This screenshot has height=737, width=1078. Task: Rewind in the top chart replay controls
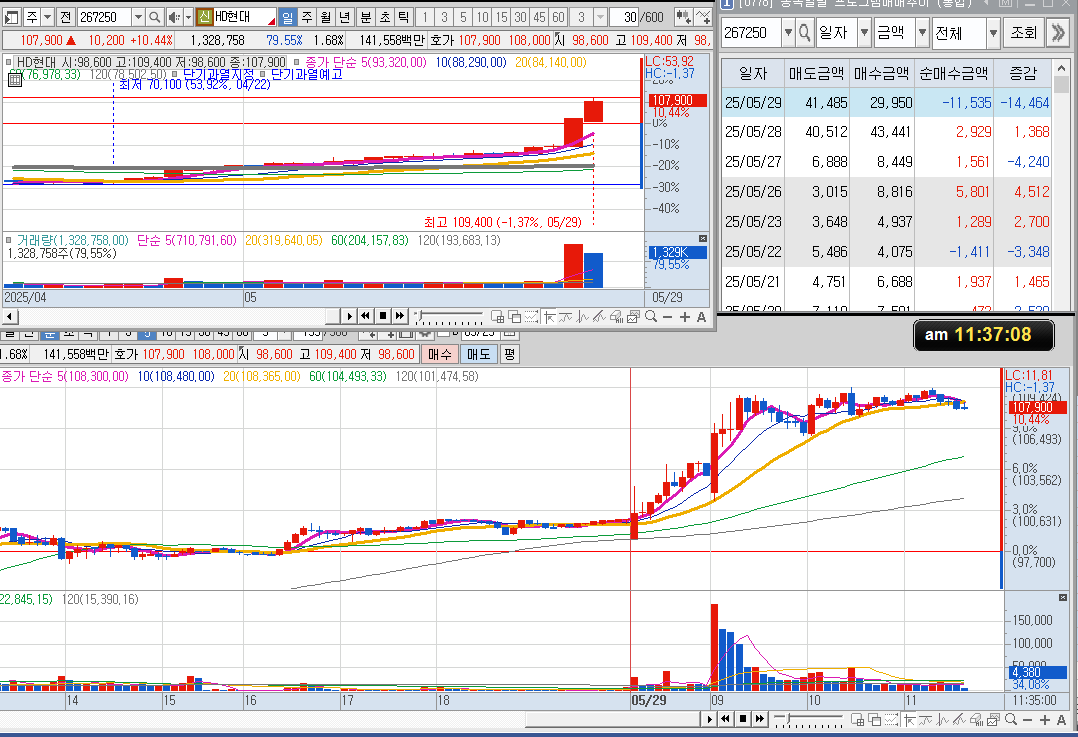tap(366, 316)
